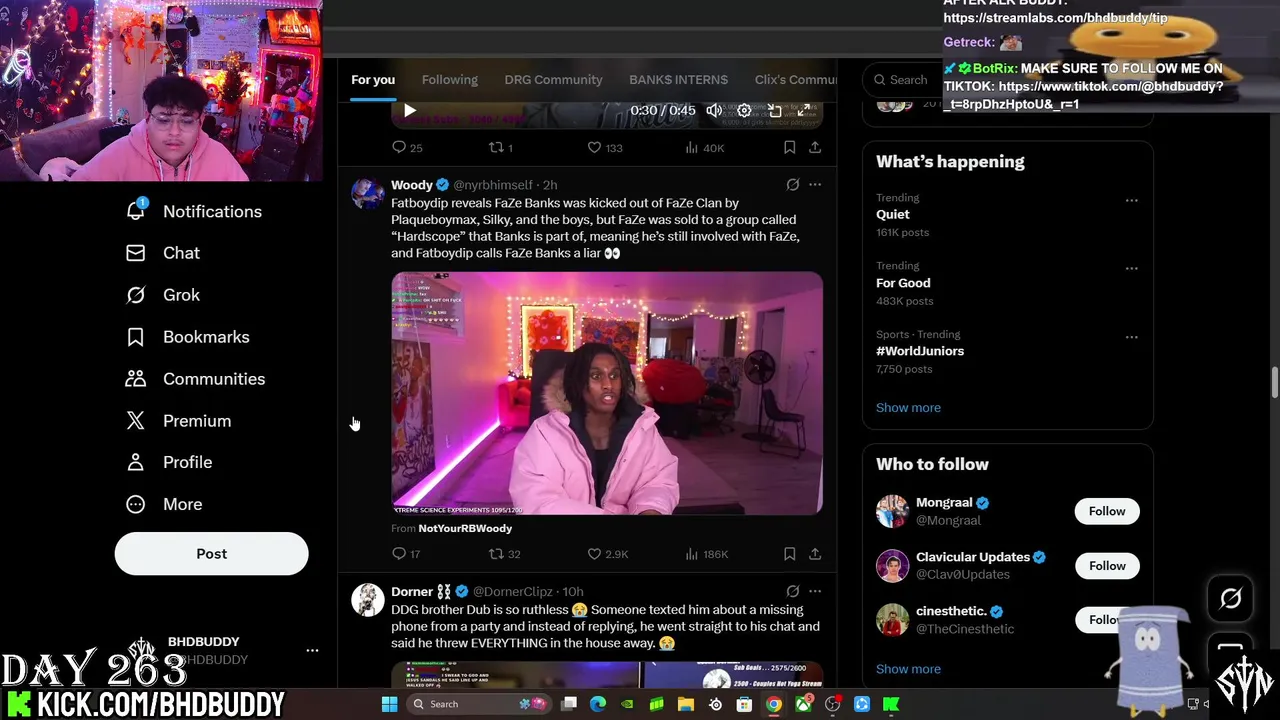Open more options on Woody's post
The width and height of the screenshot is (1280, 720).
coord(815,185)
